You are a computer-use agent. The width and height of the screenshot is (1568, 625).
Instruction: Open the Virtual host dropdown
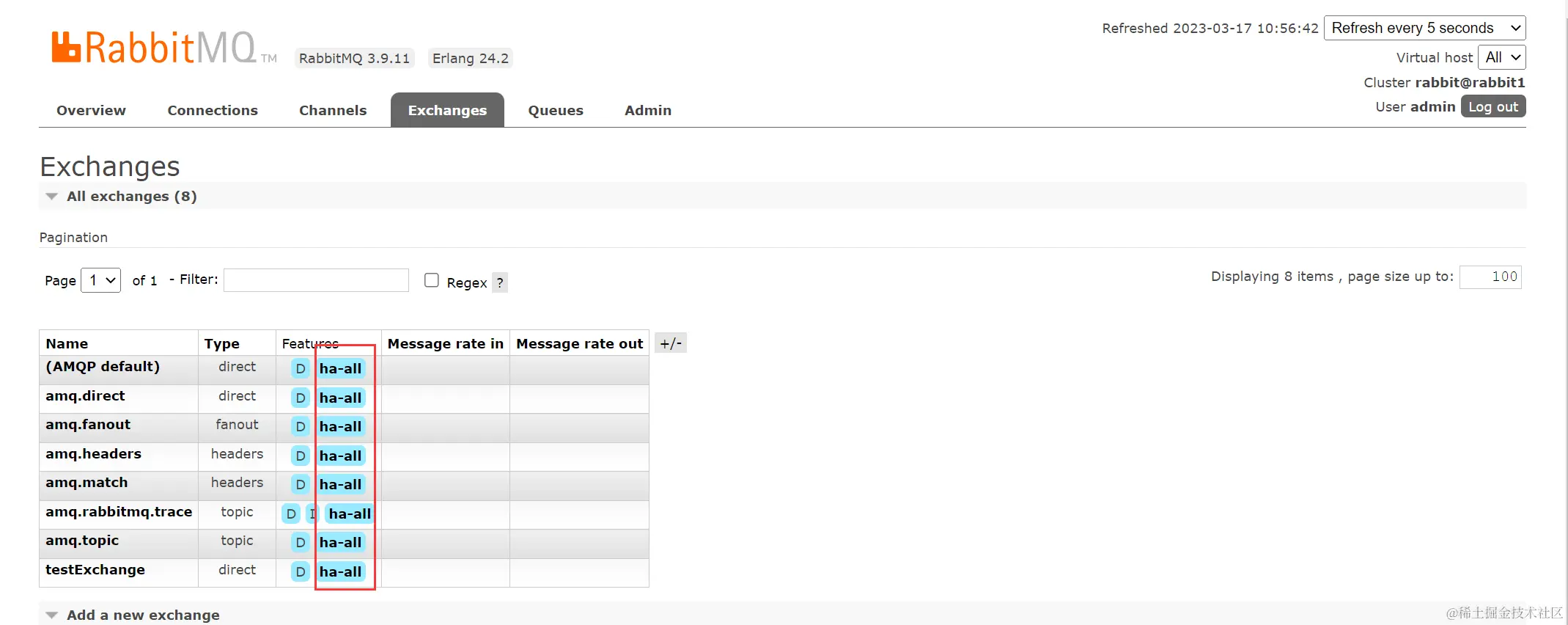pyautogui.click(x=1502, y=57)
